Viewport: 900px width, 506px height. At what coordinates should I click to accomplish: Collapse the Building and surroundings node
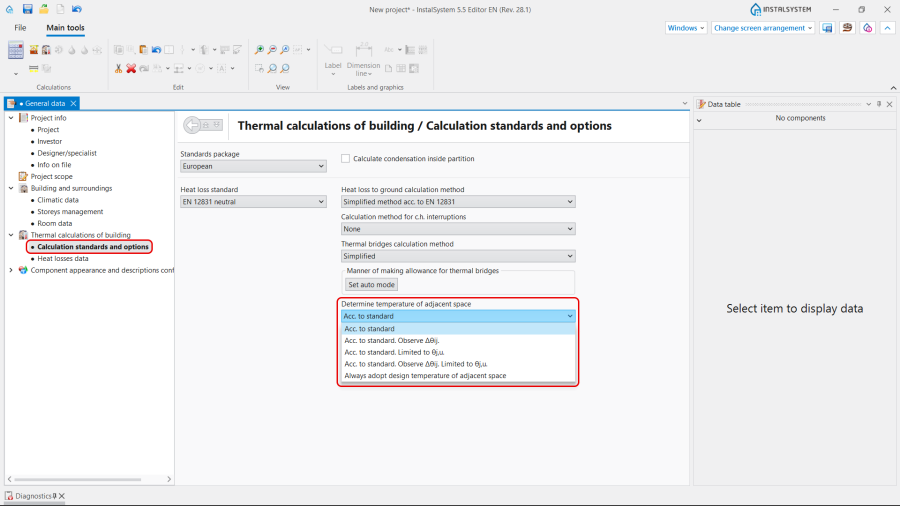pyautogui.click(x=11, y=188)
